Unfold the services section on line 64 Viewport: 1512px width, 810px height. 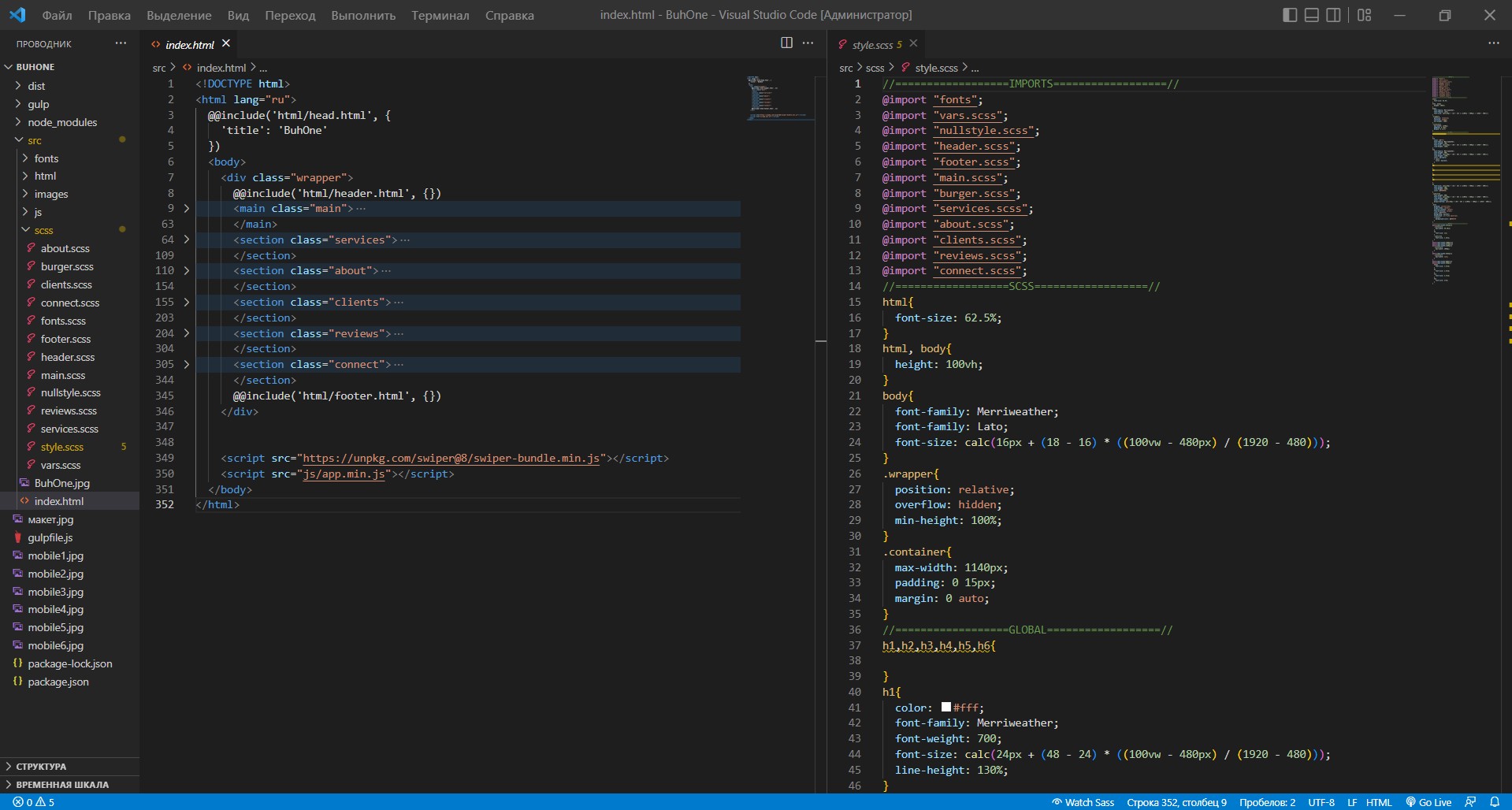point(187,240)
